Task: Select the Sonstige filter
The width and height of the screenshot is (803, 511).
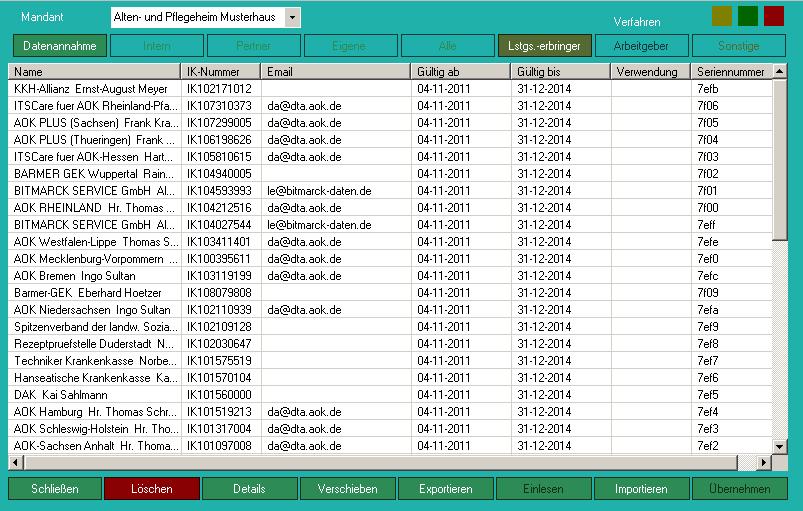Action: (x=738, y=46)
